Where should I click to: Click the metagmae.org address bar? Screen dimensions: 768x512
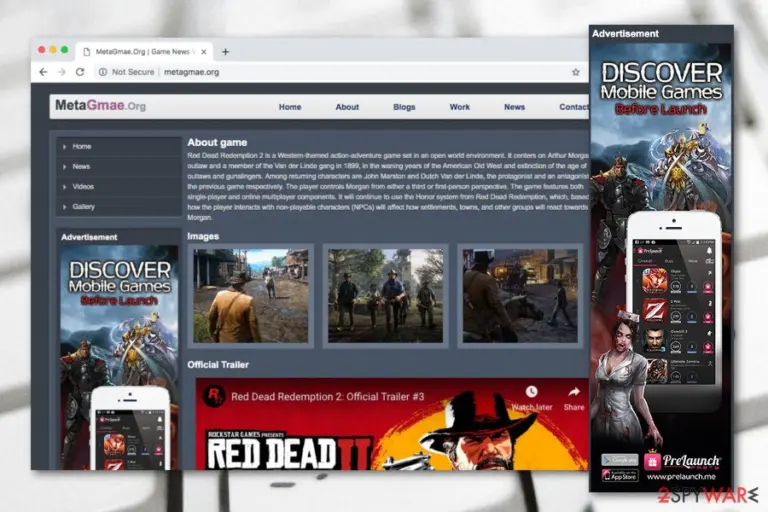click(343, 72)
